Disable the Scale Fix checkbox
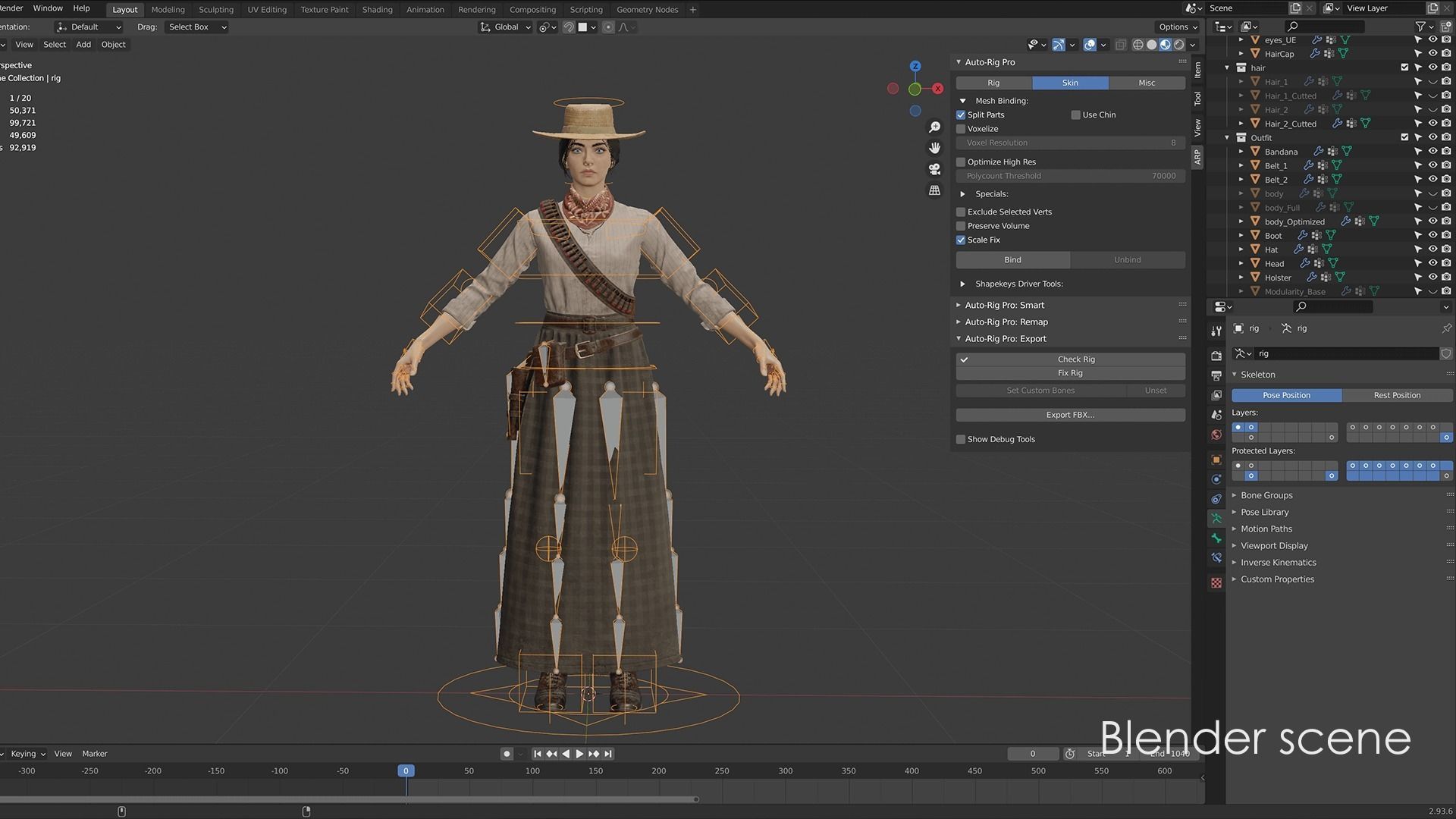 (961, 240)
